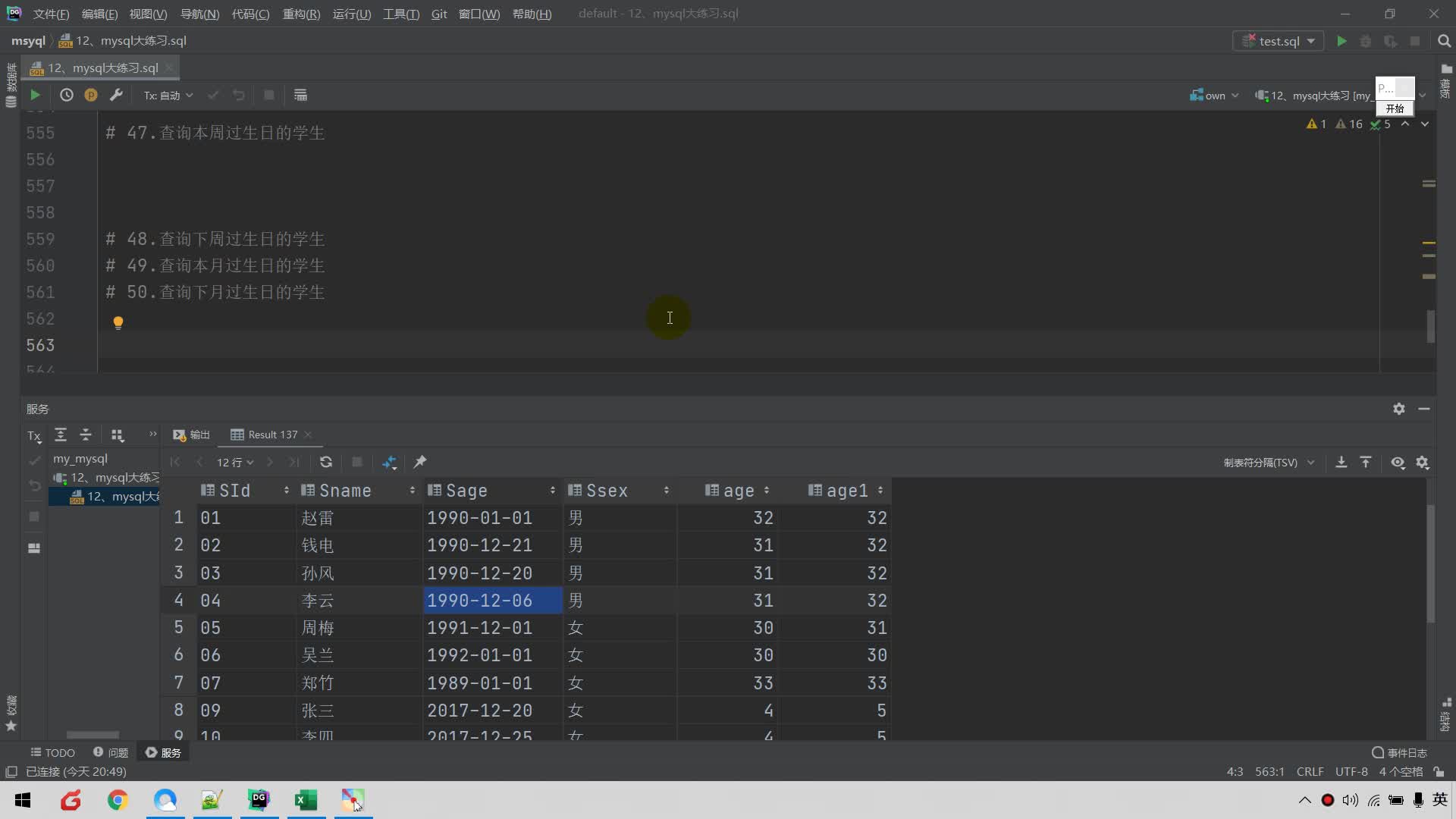Viewport: 1456px width, 819px height.
Task: Pin the result tab with pin icon
Action: point(419,462)
